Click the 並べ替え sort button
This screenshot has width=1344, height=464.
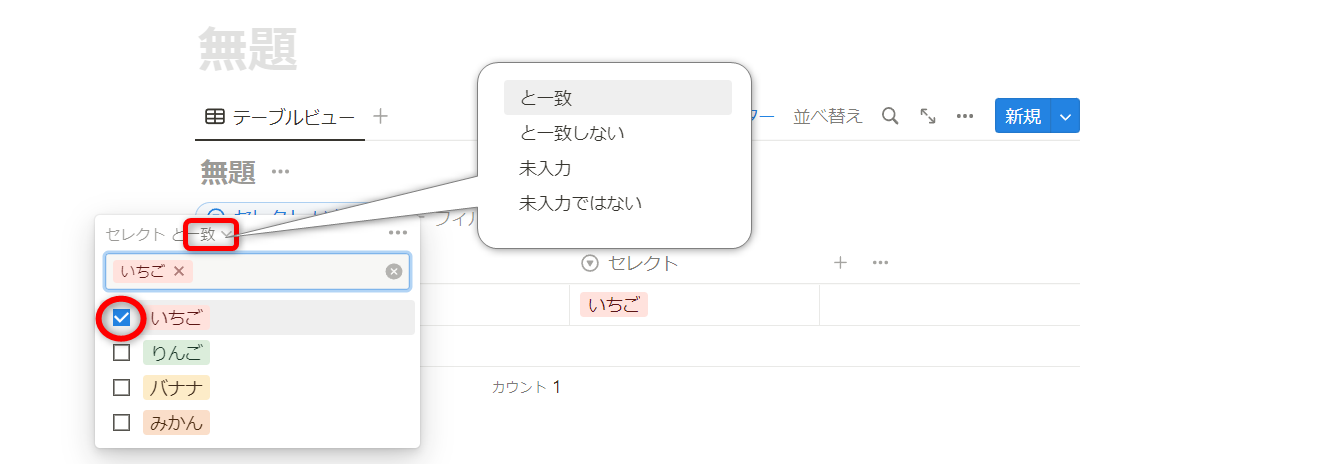pos(827,116)
